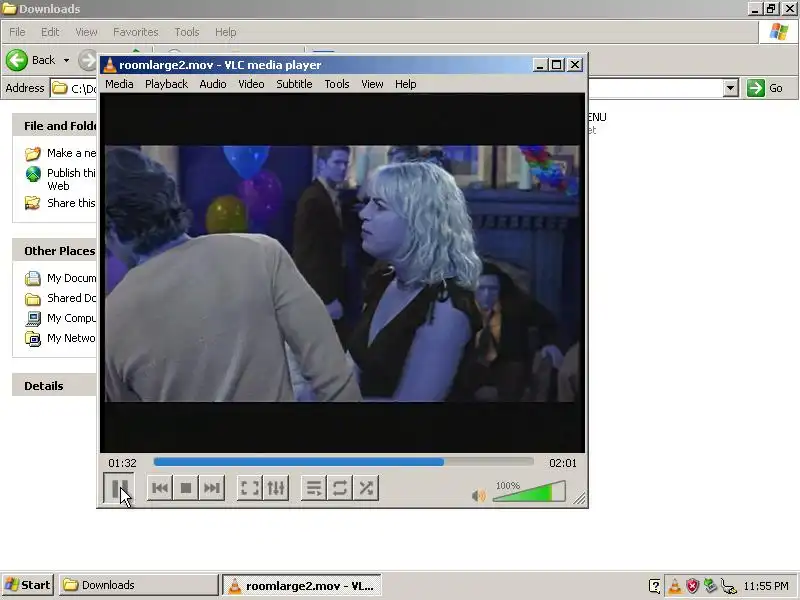
Task: Click Publish this folder to Web
Action: pos(61,179)
